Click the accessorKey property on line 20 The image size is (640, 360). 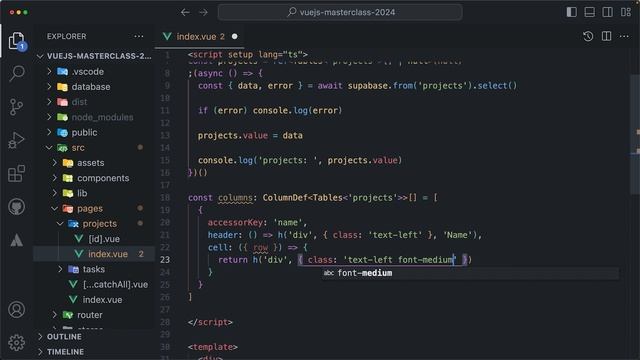tap(235, 223)
